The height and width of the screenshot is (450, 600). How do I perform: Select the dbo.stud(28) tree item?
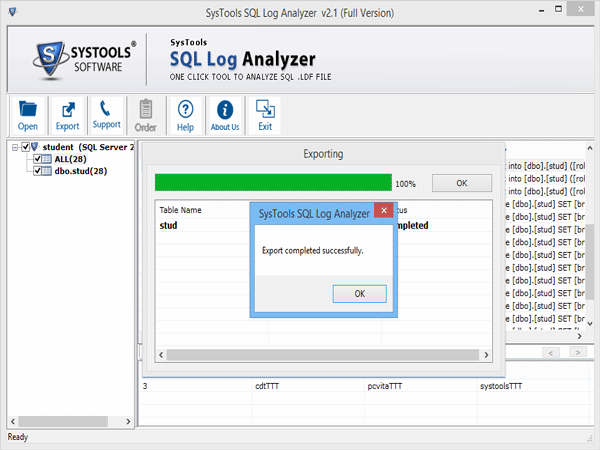coord(81,171)
